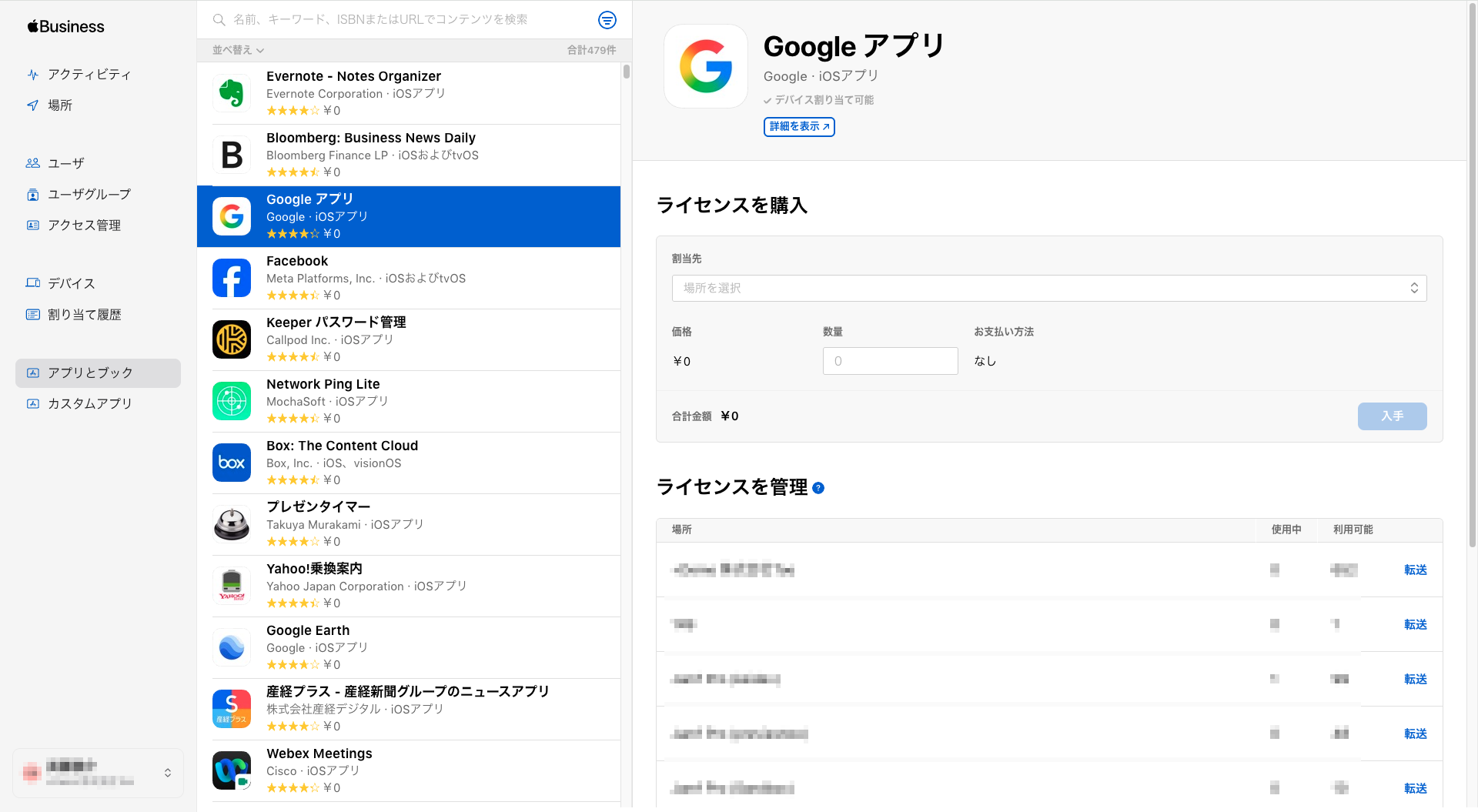This screenshot has width=1478, height=812.
Task: Select the Google アプリ list row title
Action: click(x=309, y=199)
